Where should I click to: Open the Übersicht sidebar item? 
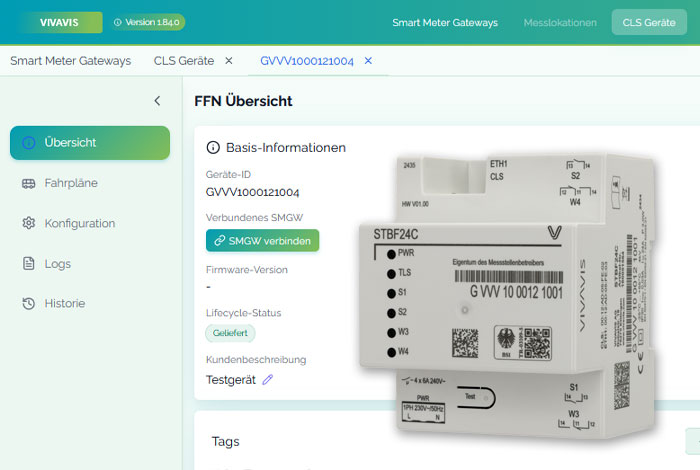point(90,143)
